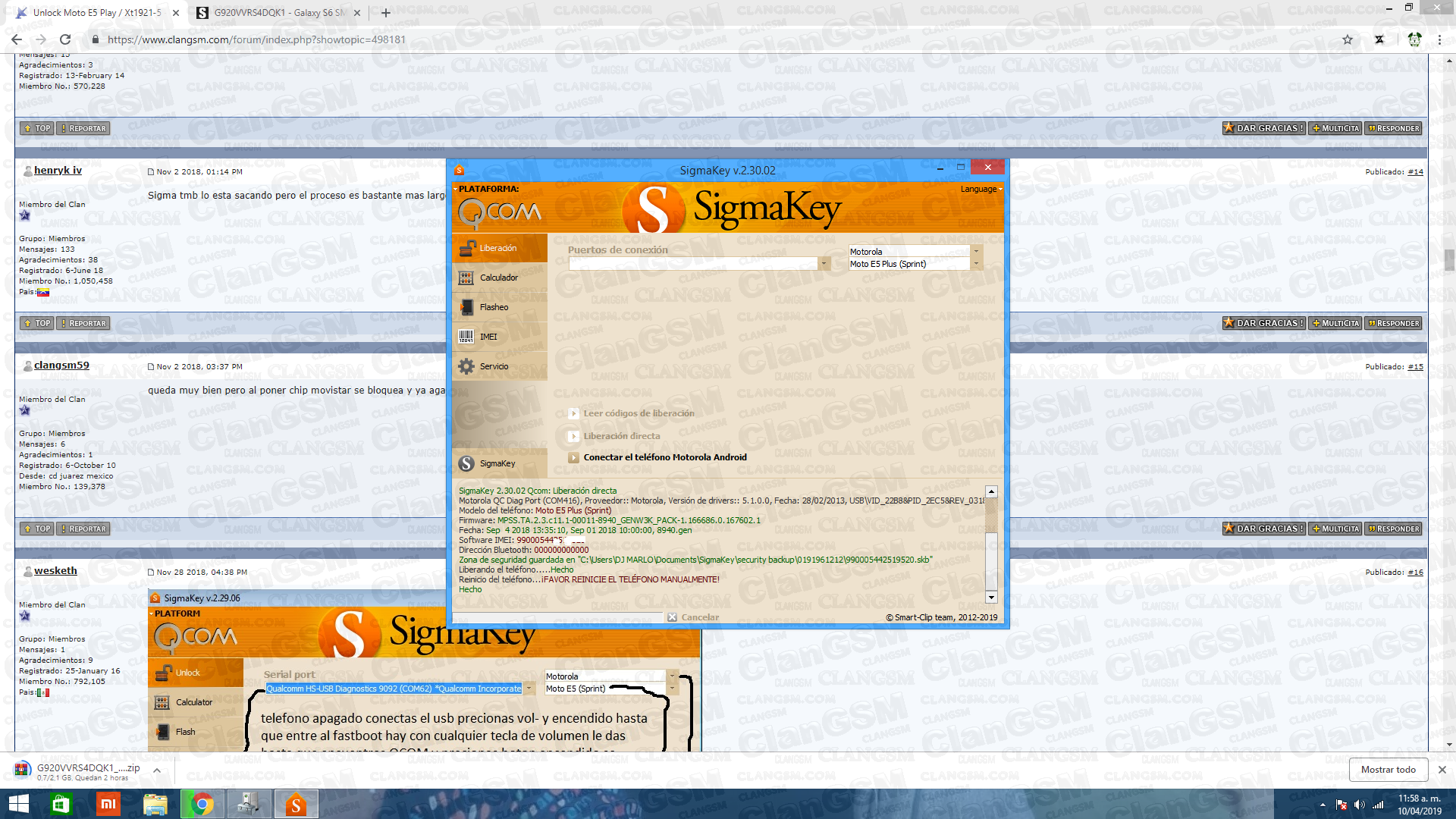Go back in the browser
This screenshot has width=1456, height=819.
pyautogui.click(x=17, y=39)
